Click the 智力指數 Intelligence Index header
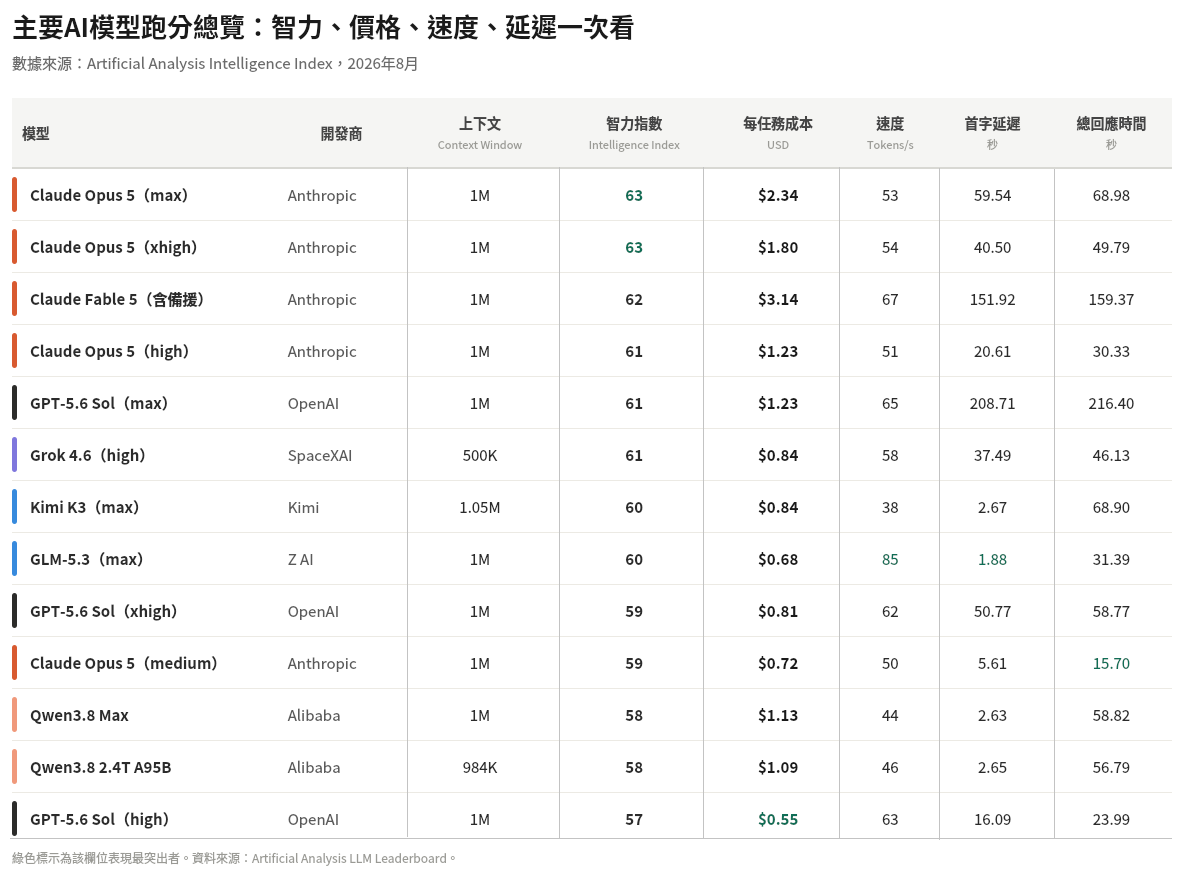The height and width of the screenshot is (878, 1183). coord(634,133)
